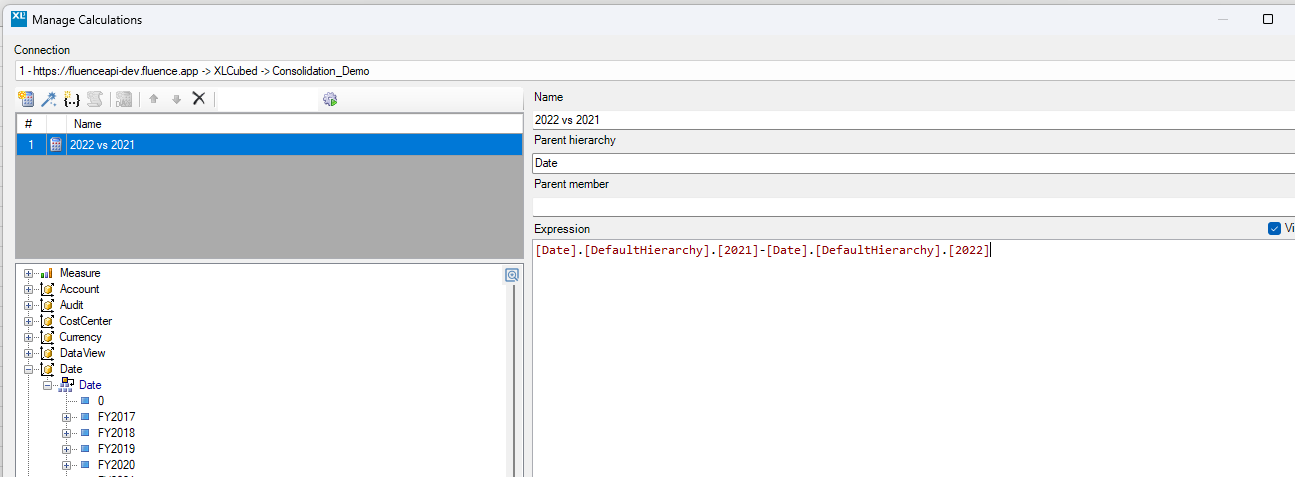Image resolution: width=1295 pixels, height=477 pixels.
Task: Select the '2022 vs 2021' calculation row
Action: pos(269,145)
